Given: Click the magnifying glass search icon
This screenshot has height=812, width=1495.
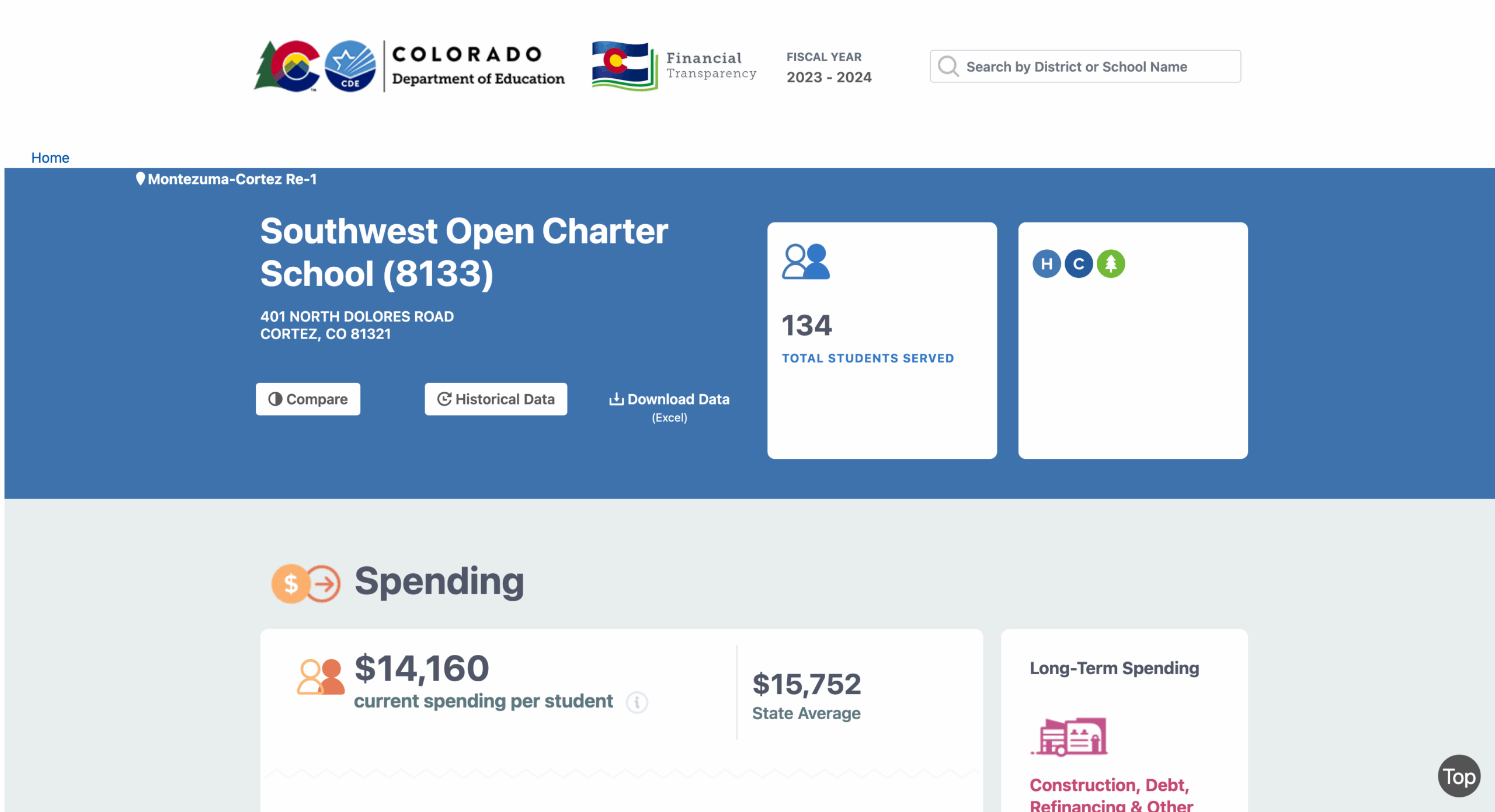Looking at the screenshot, I should tap(948, 66).
